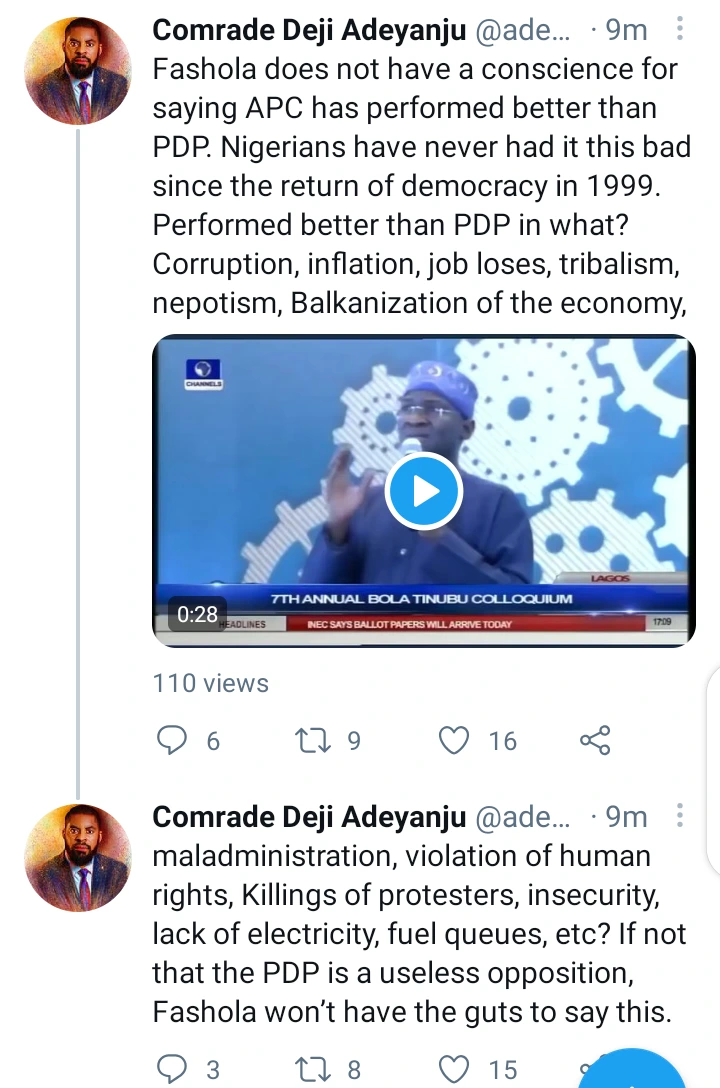Like the first tweet
Screen dimensions: 720x1088
pos(456,740)
